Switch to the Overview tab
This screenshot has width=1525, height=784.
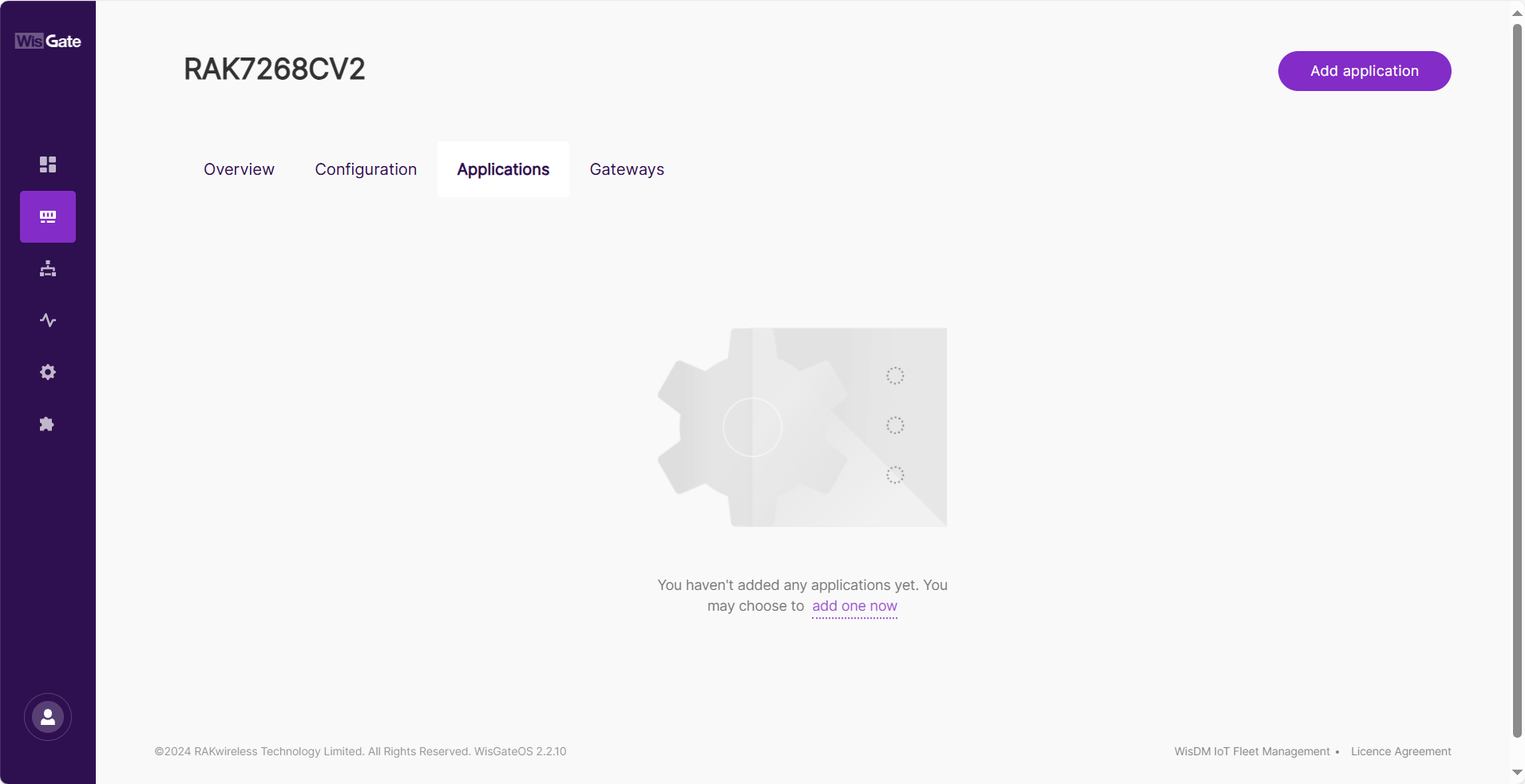[239, 169]
